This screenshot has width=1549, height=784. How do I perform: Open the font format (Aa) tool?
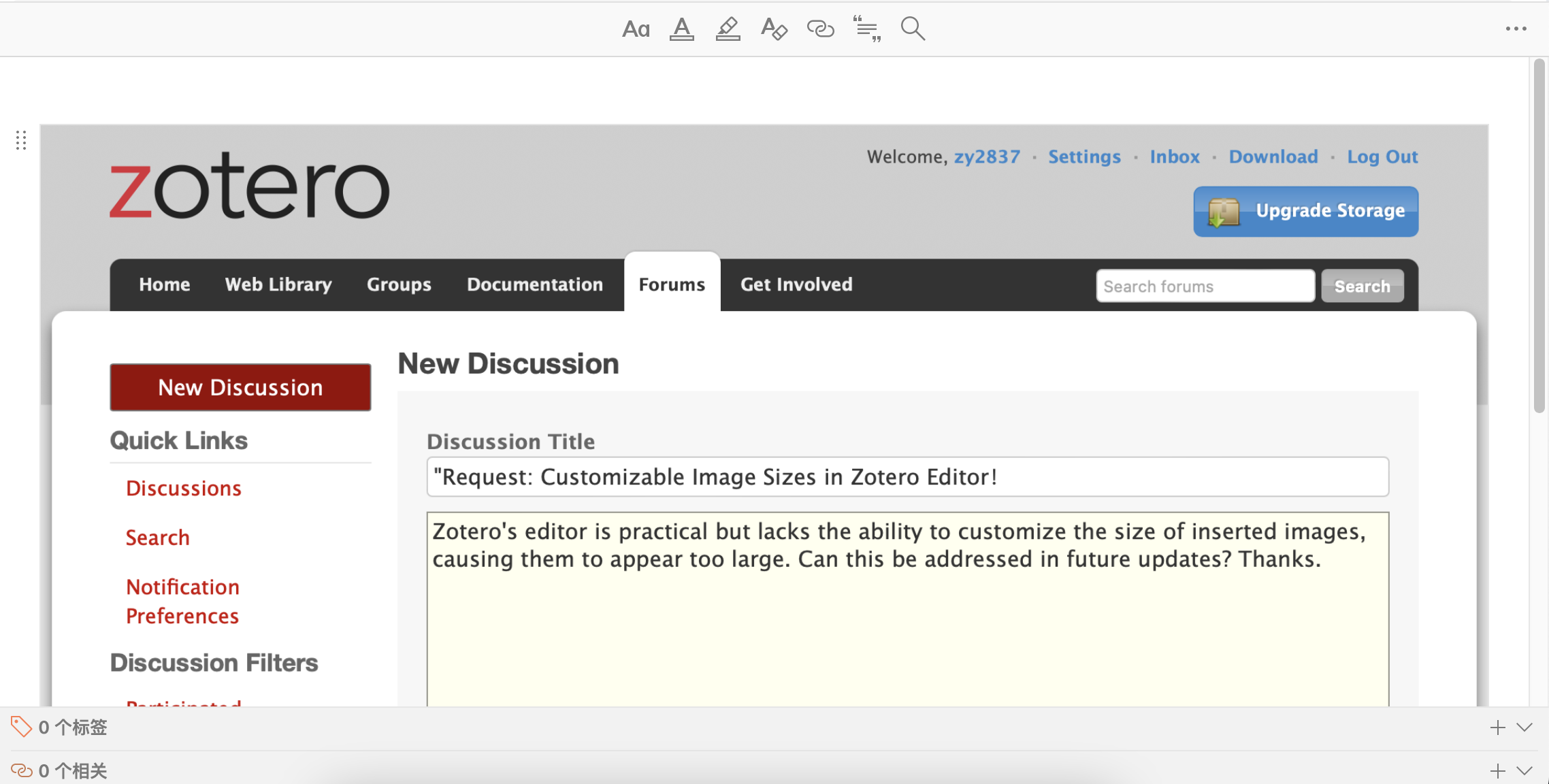(x=636, y=29)
